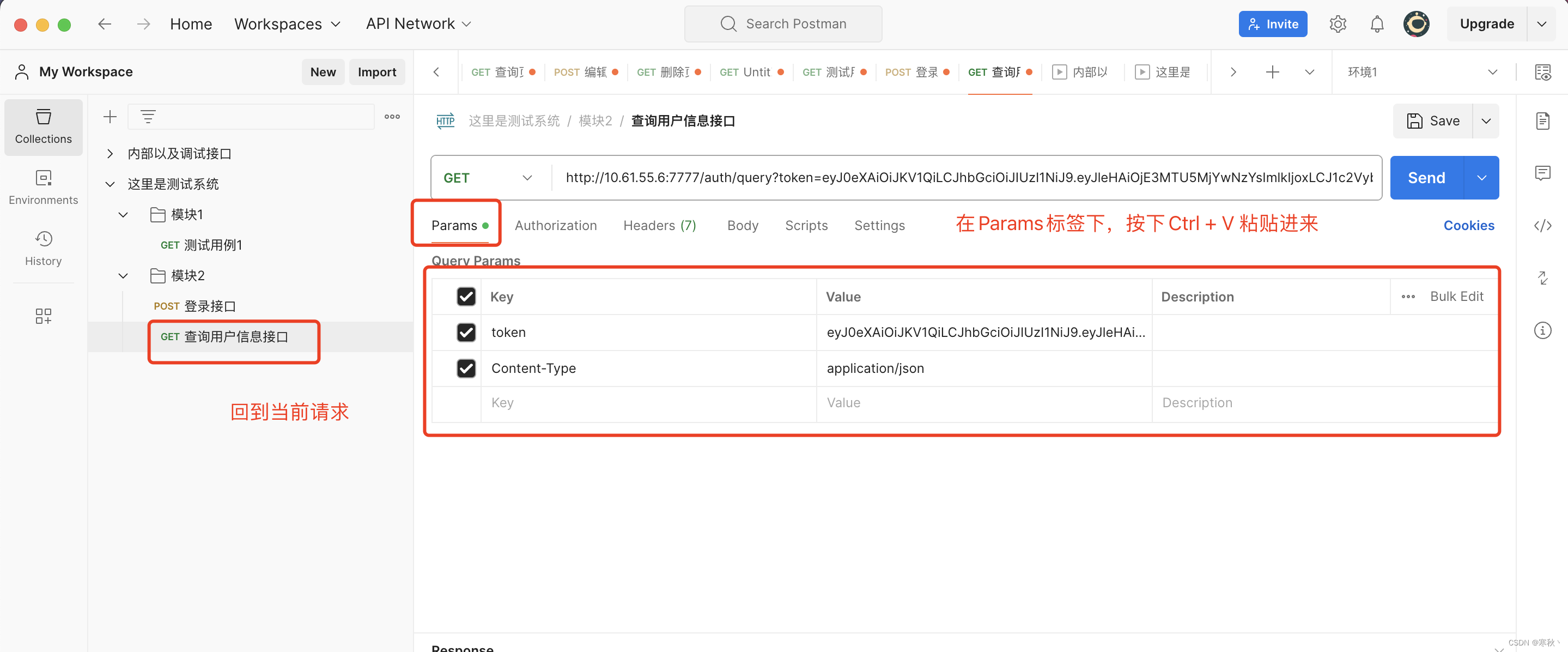1568x652 pixels.
Task: Open the Environments panel
Action: [43, 187]
